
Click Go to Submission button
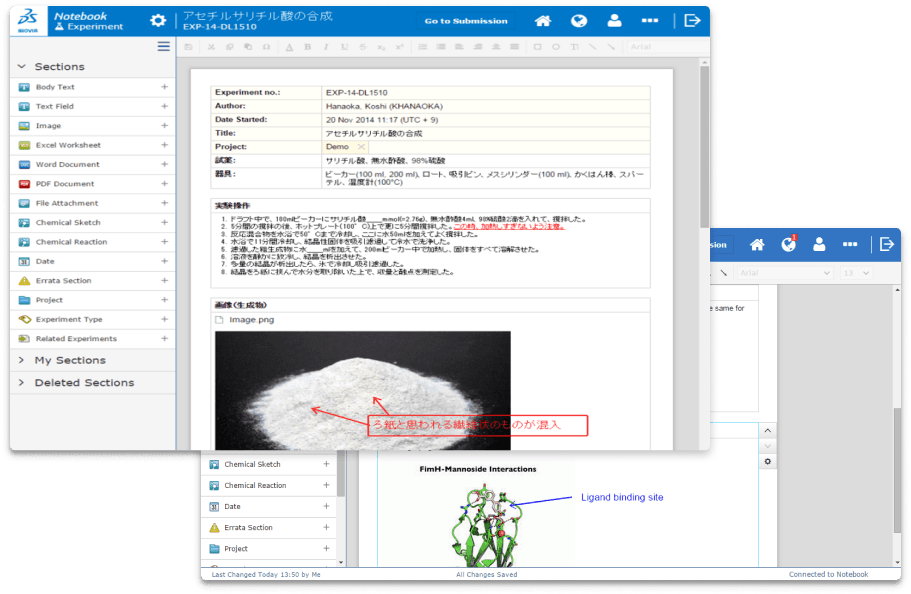[x=466, y=21]
